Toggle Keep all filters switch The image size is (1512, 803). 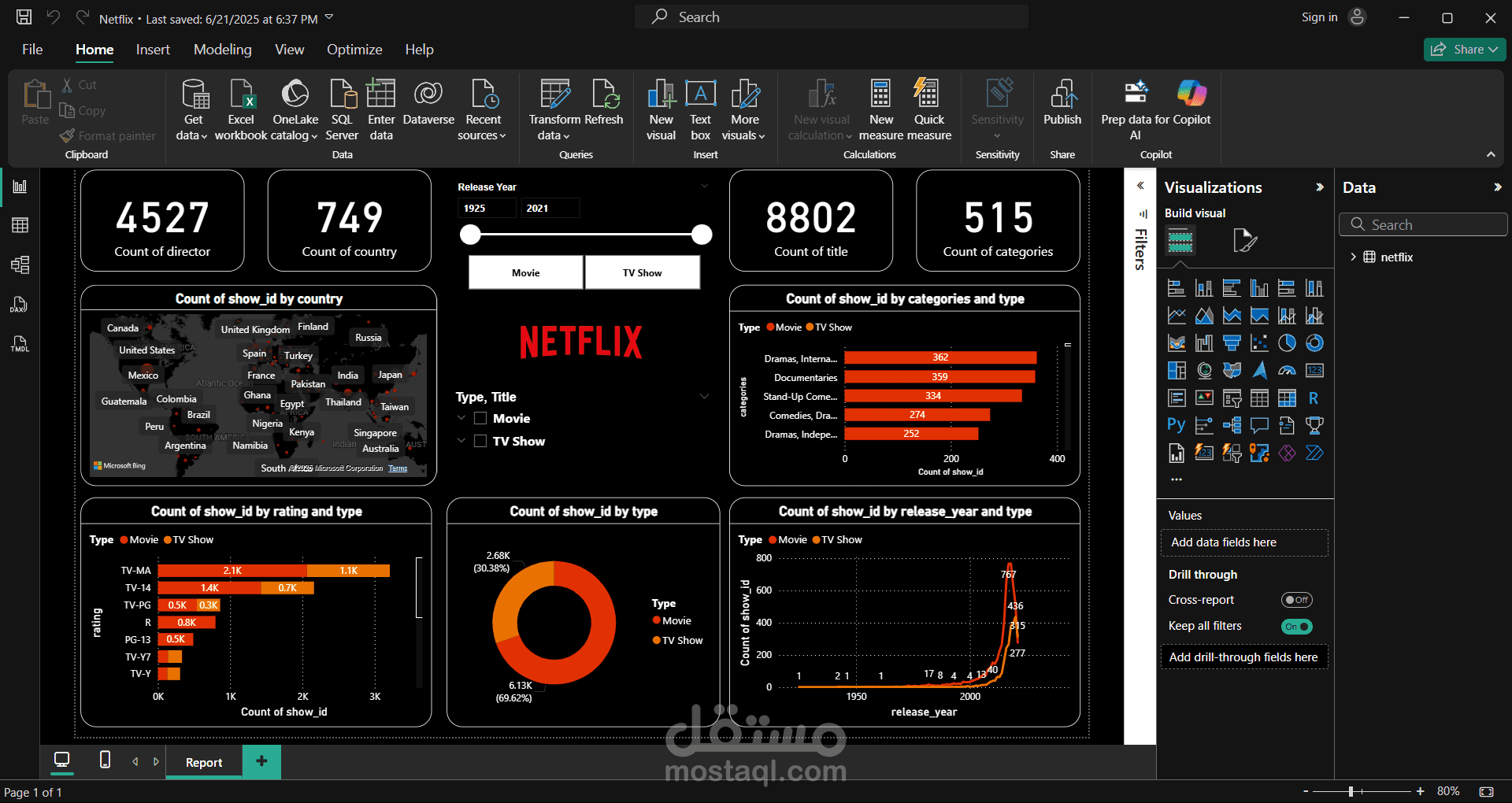pos(1296,627)
